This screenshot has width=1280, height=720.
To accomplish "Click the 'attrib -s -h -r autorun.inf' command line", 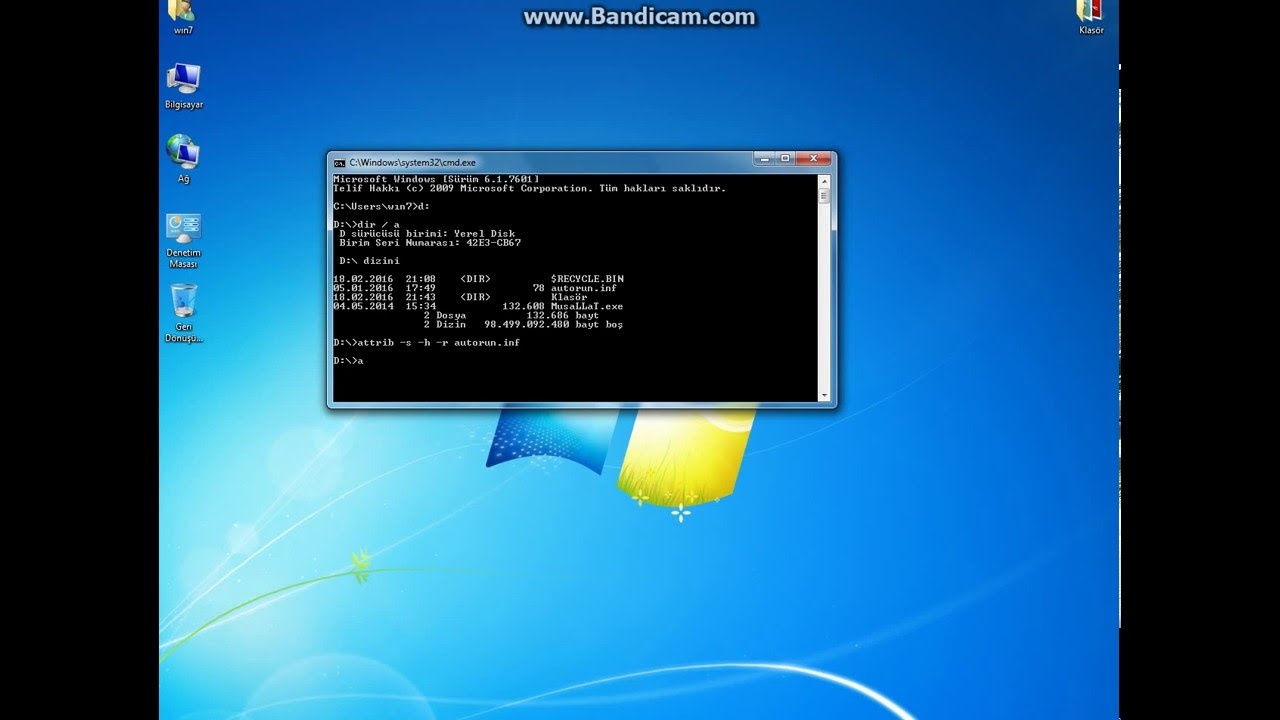I will 426,342.
